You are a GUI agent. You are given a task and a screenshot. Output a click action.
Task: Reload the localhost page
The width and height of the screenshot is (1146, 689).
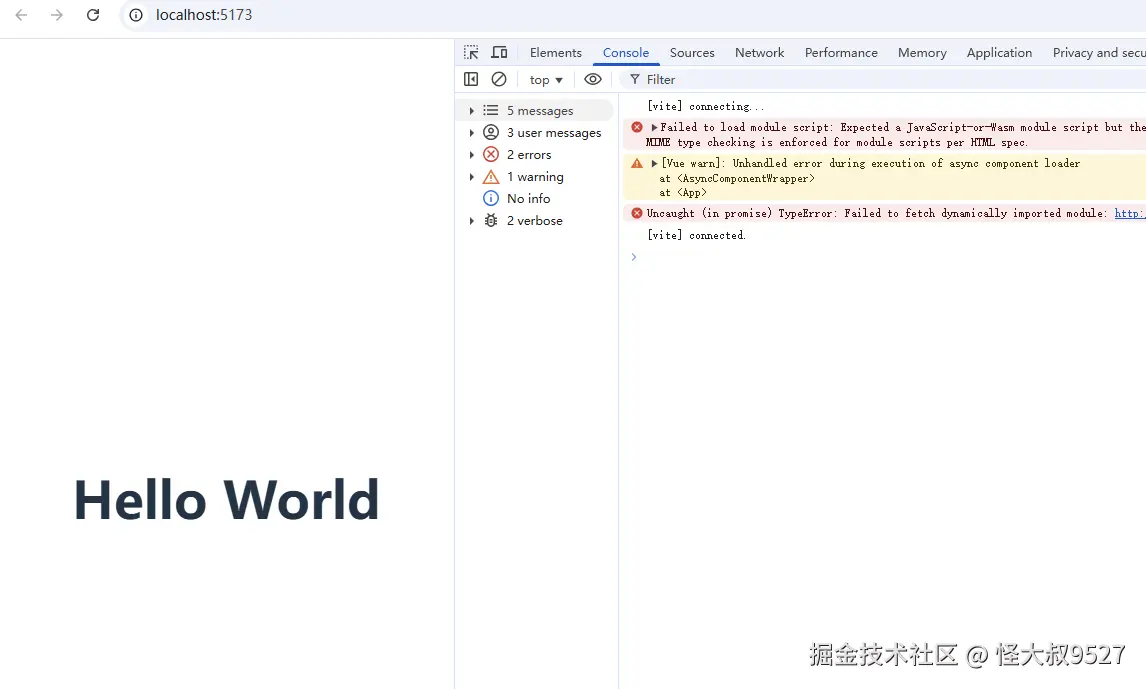(x=93, y=15)
